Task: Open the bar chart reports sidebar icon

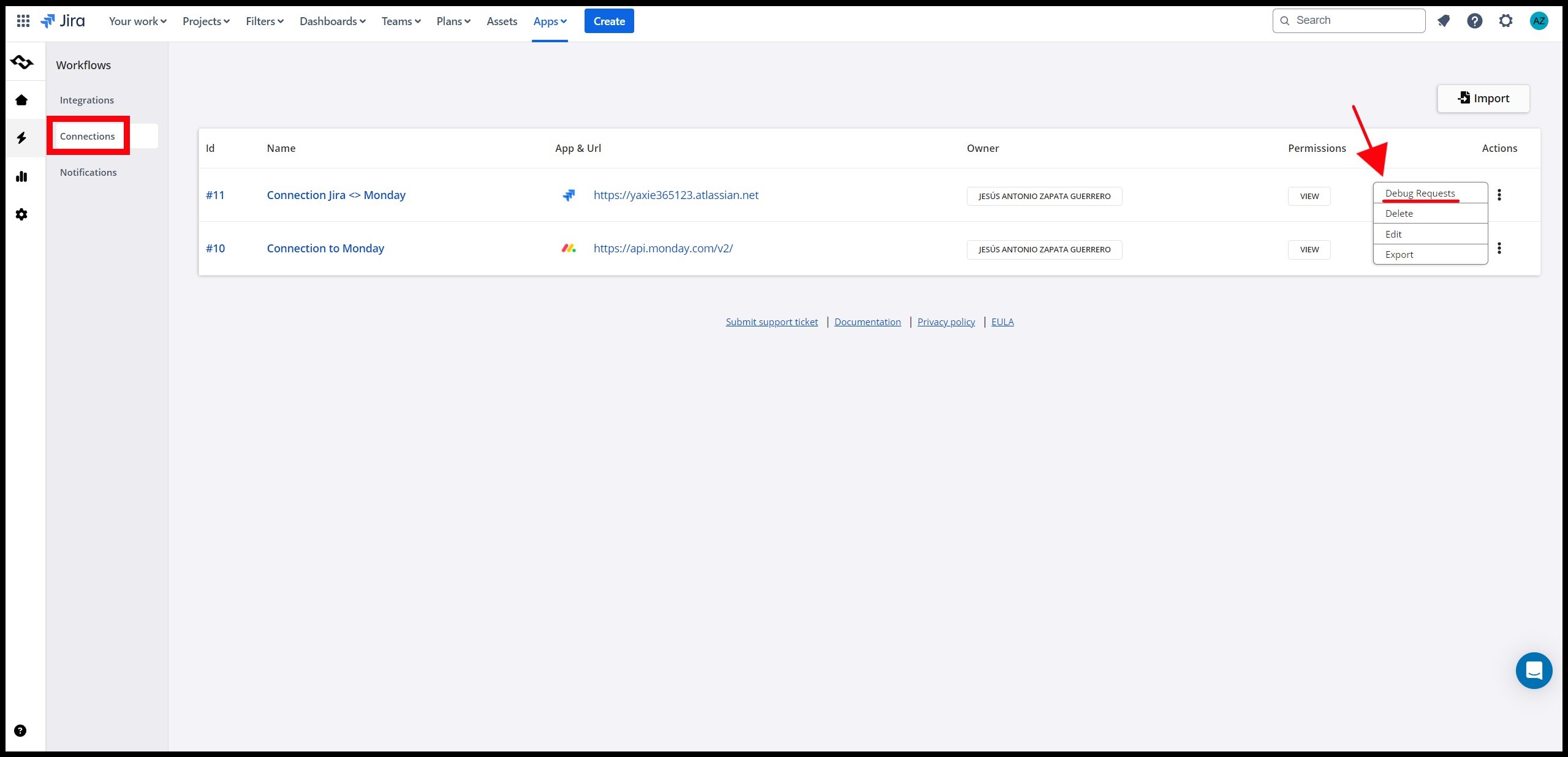Action: coord(21,176)
